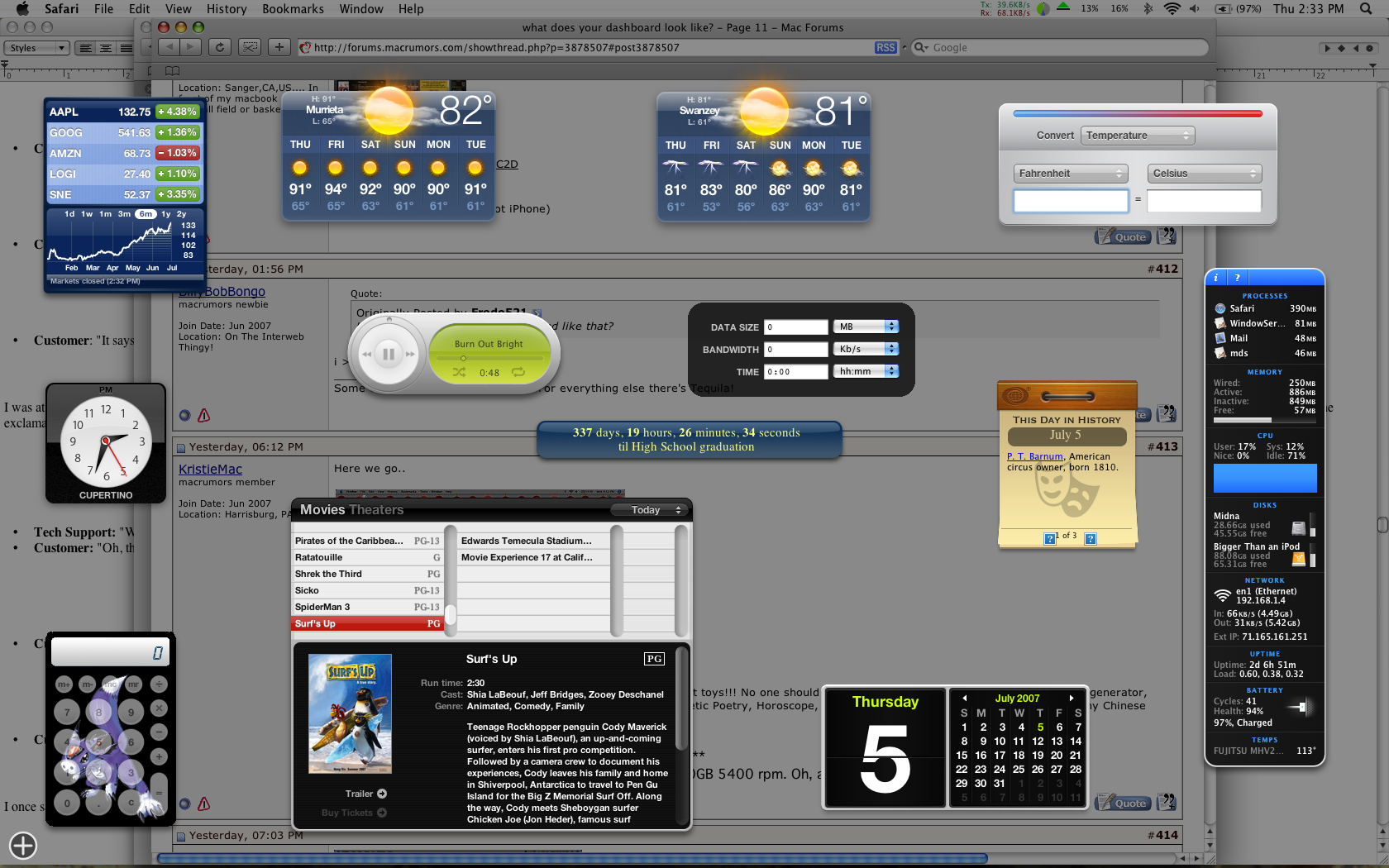Image resolution: width=1389 pixels, height=868 pixels.
Task: Select the 2y stock chart range
Action: tap(182, 214)
